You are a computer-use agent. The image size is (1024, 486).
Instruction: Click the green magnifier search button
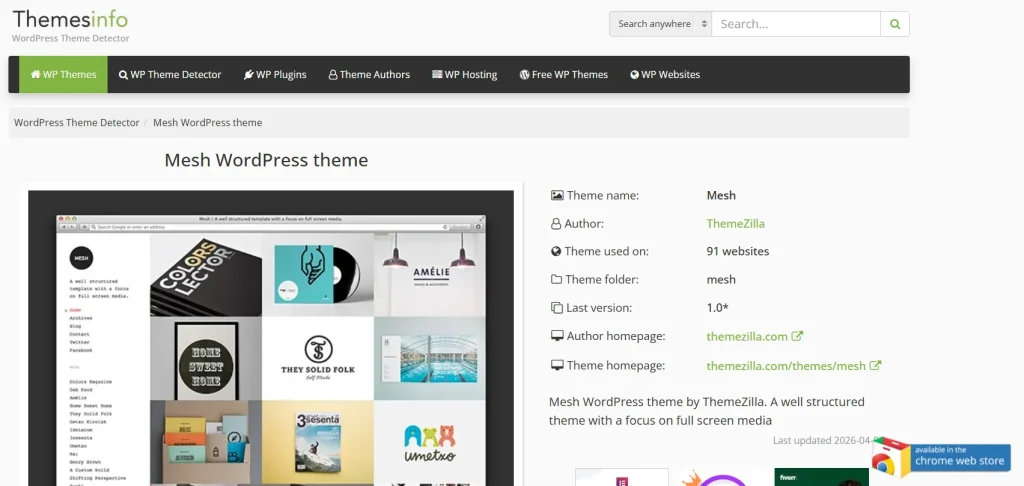895,24
